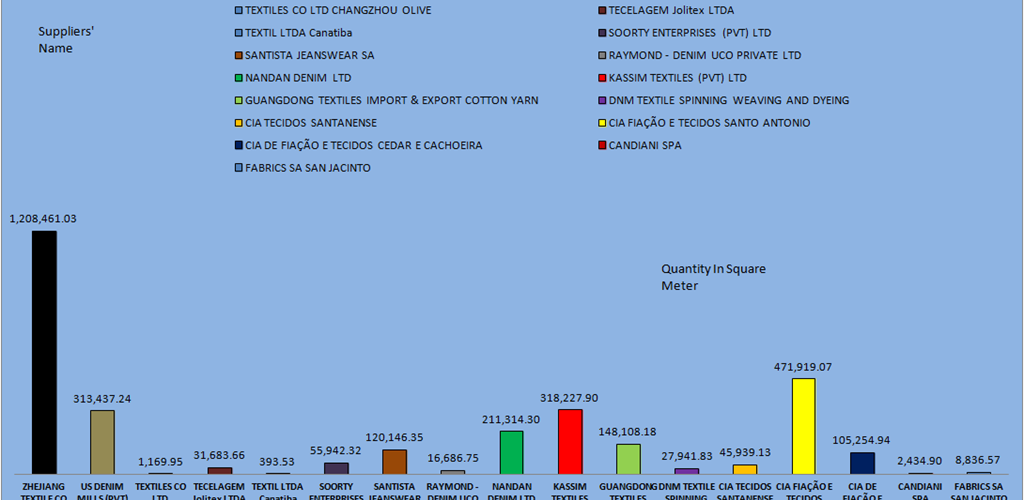Click CIA DE FIAÇÃO CEDAR legend navy swatch
Screen dimensions: 1024x500
click(x=238, y=146)
